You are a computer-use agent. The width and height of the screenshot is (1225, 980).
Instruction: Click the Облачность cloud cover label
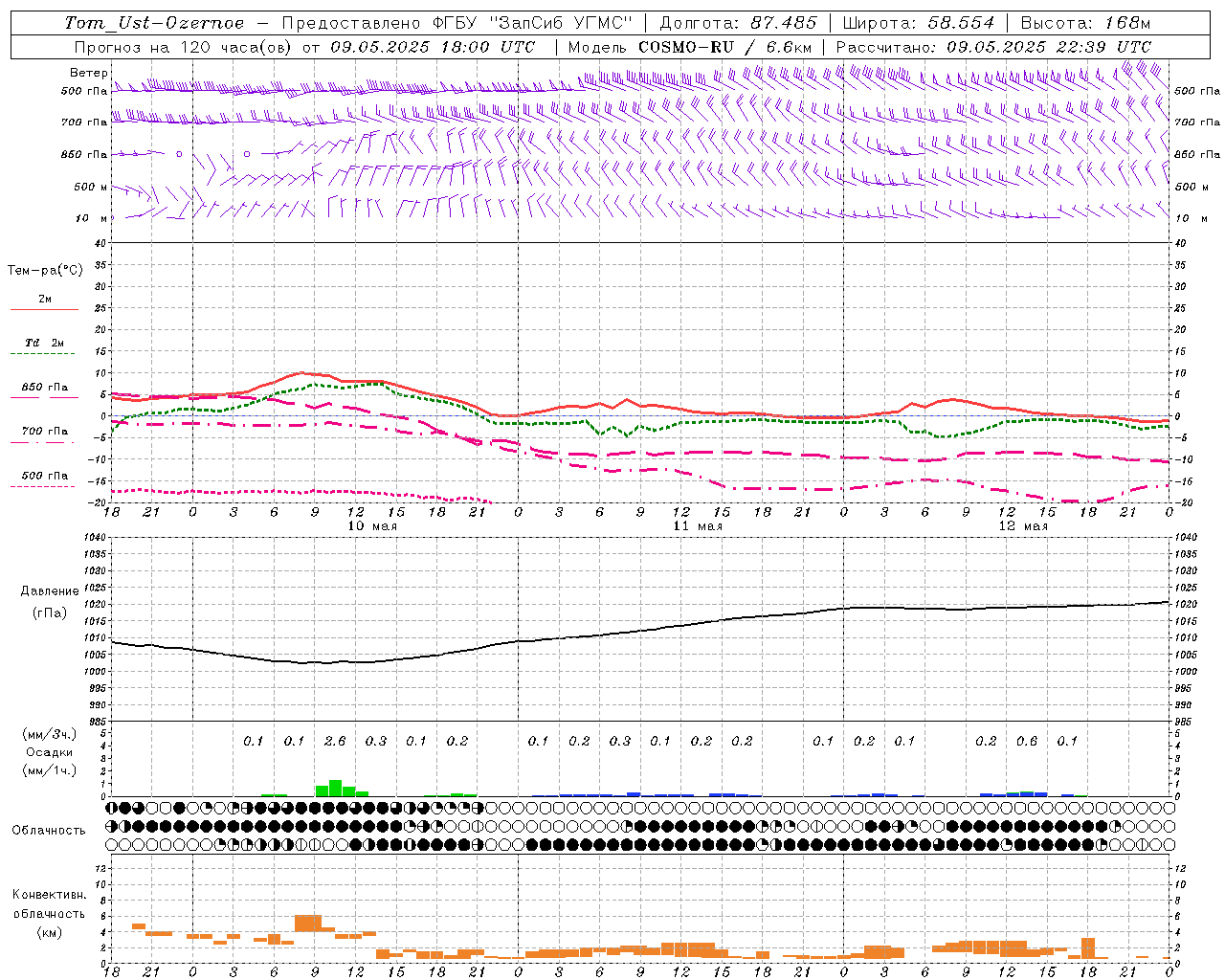pos(49,830)
